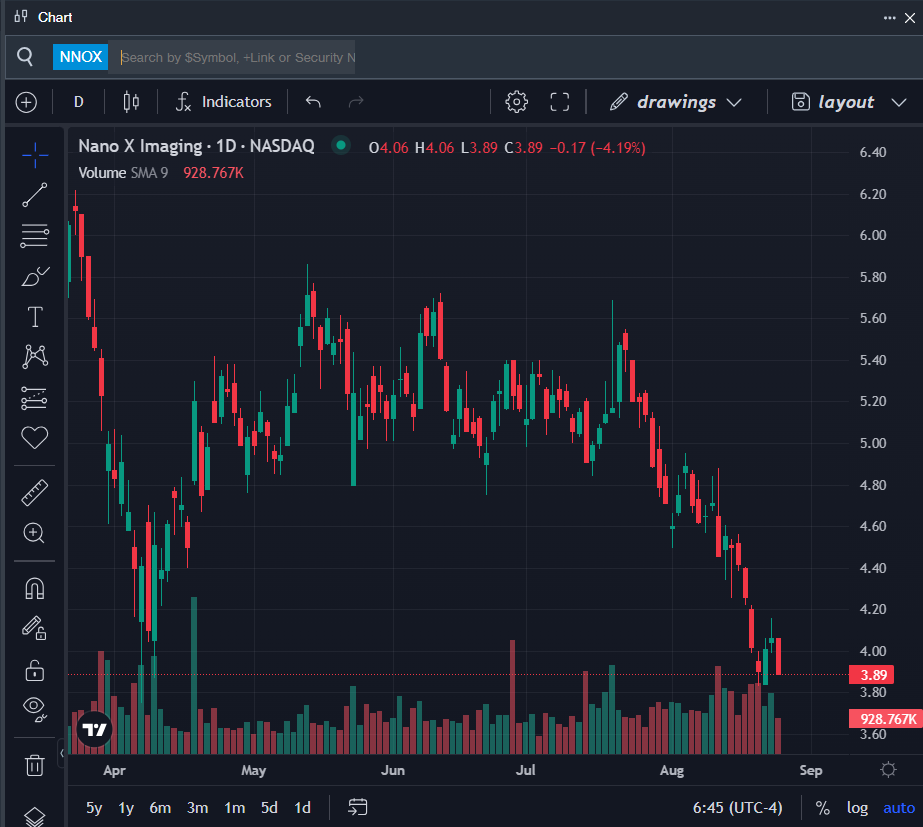
Task: Click the NNOX symbol tag
Action: [x=81, y=57]
